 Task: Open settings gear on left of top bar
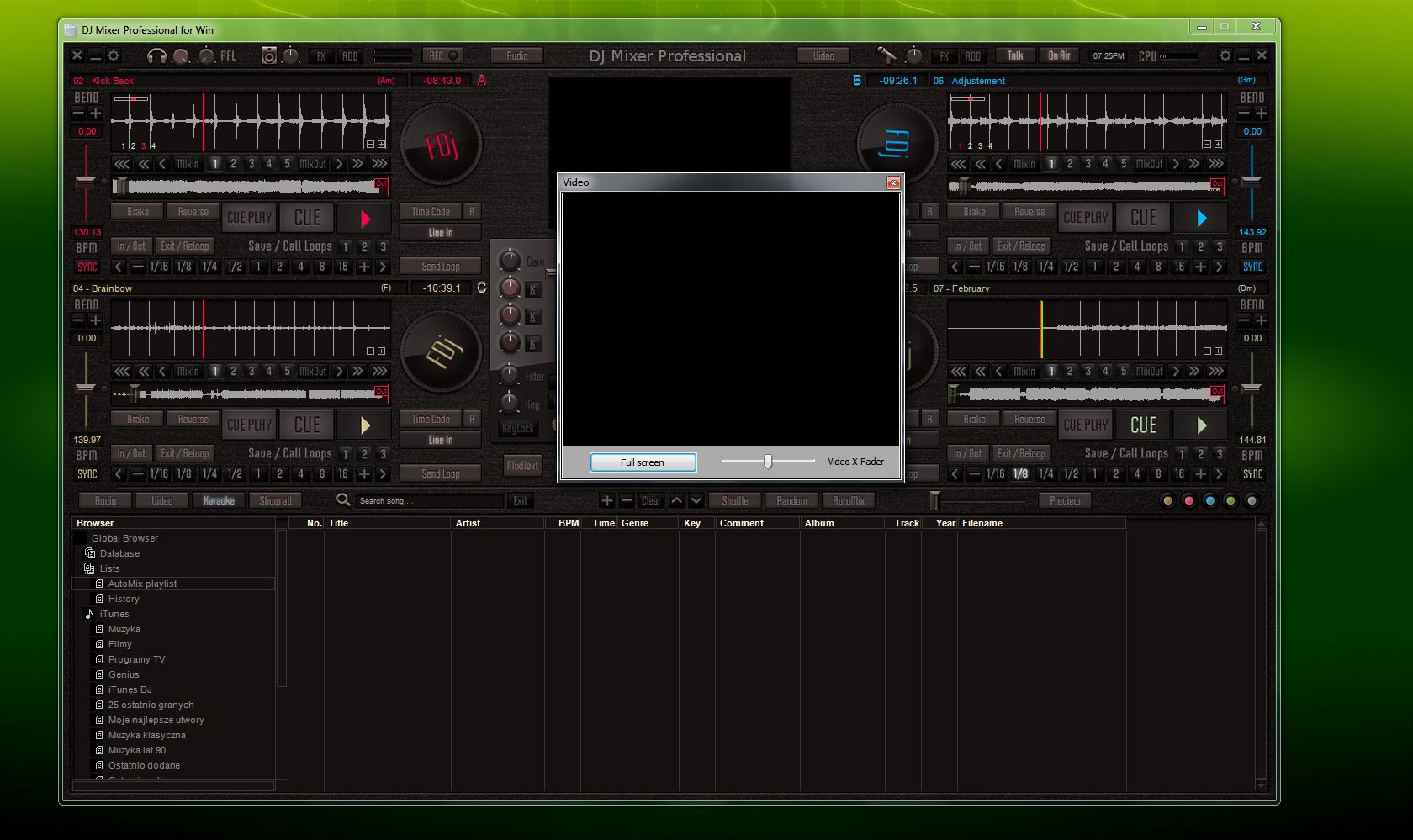[114, 55]
